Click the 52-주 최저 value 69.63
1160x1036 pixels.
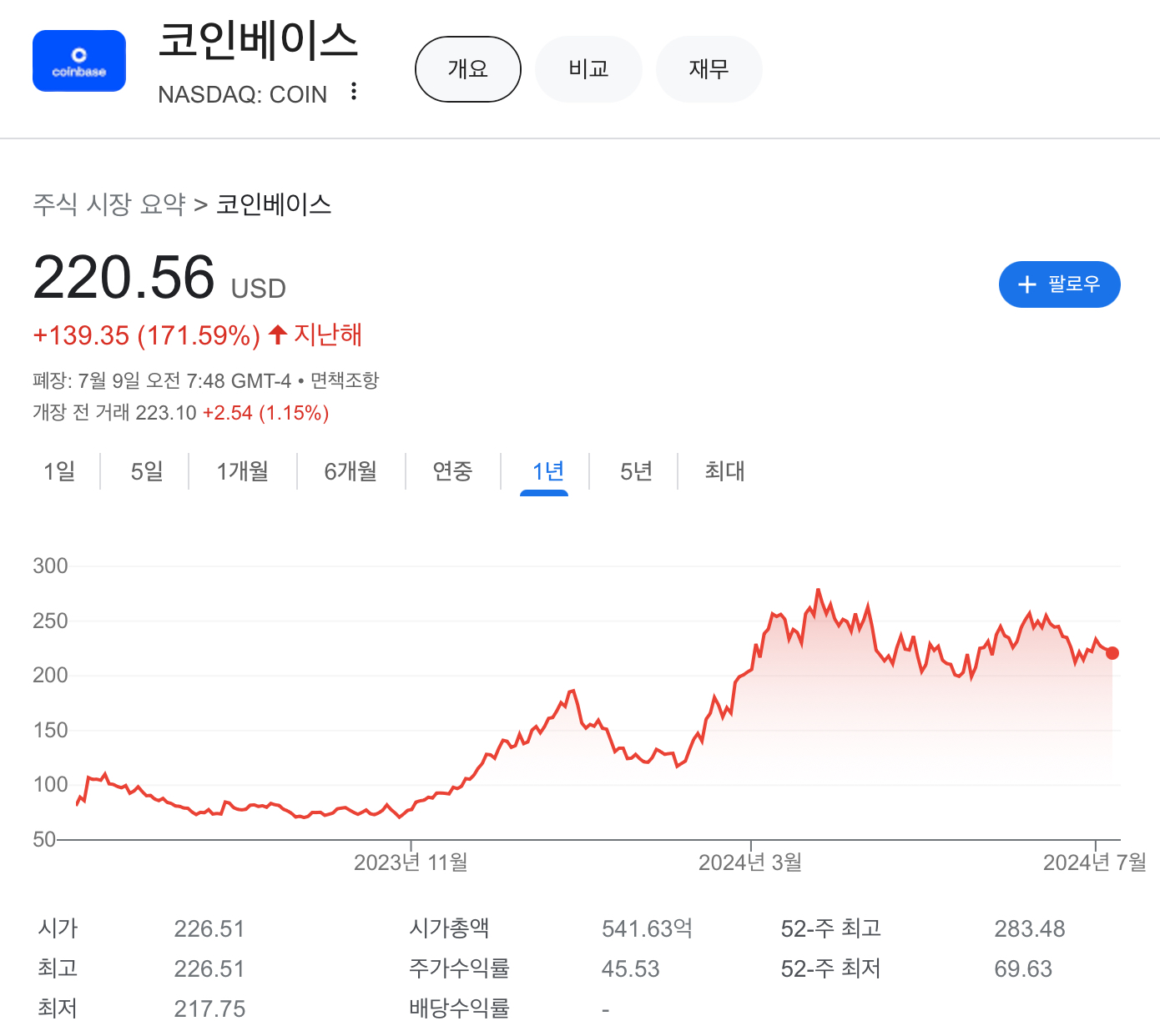1023,968
